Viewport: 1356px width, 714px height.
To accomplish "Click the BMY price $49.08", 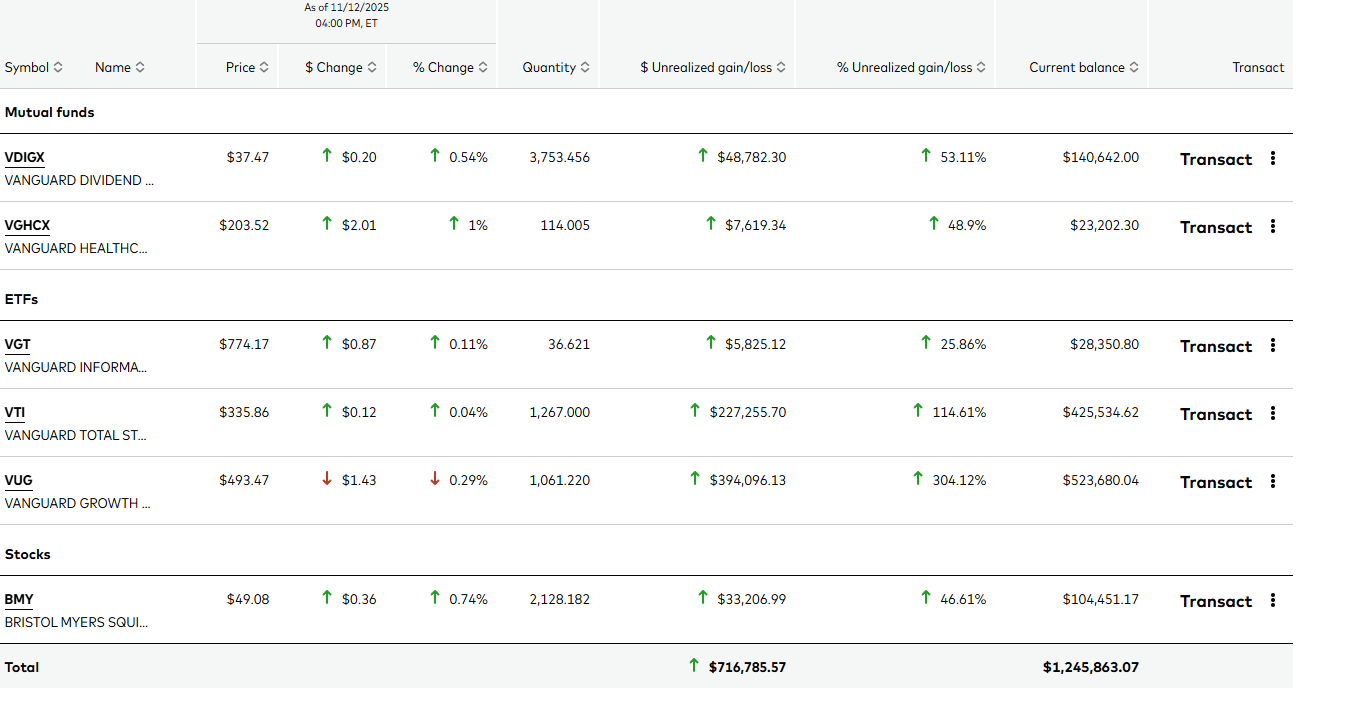I will pos(248,599).
